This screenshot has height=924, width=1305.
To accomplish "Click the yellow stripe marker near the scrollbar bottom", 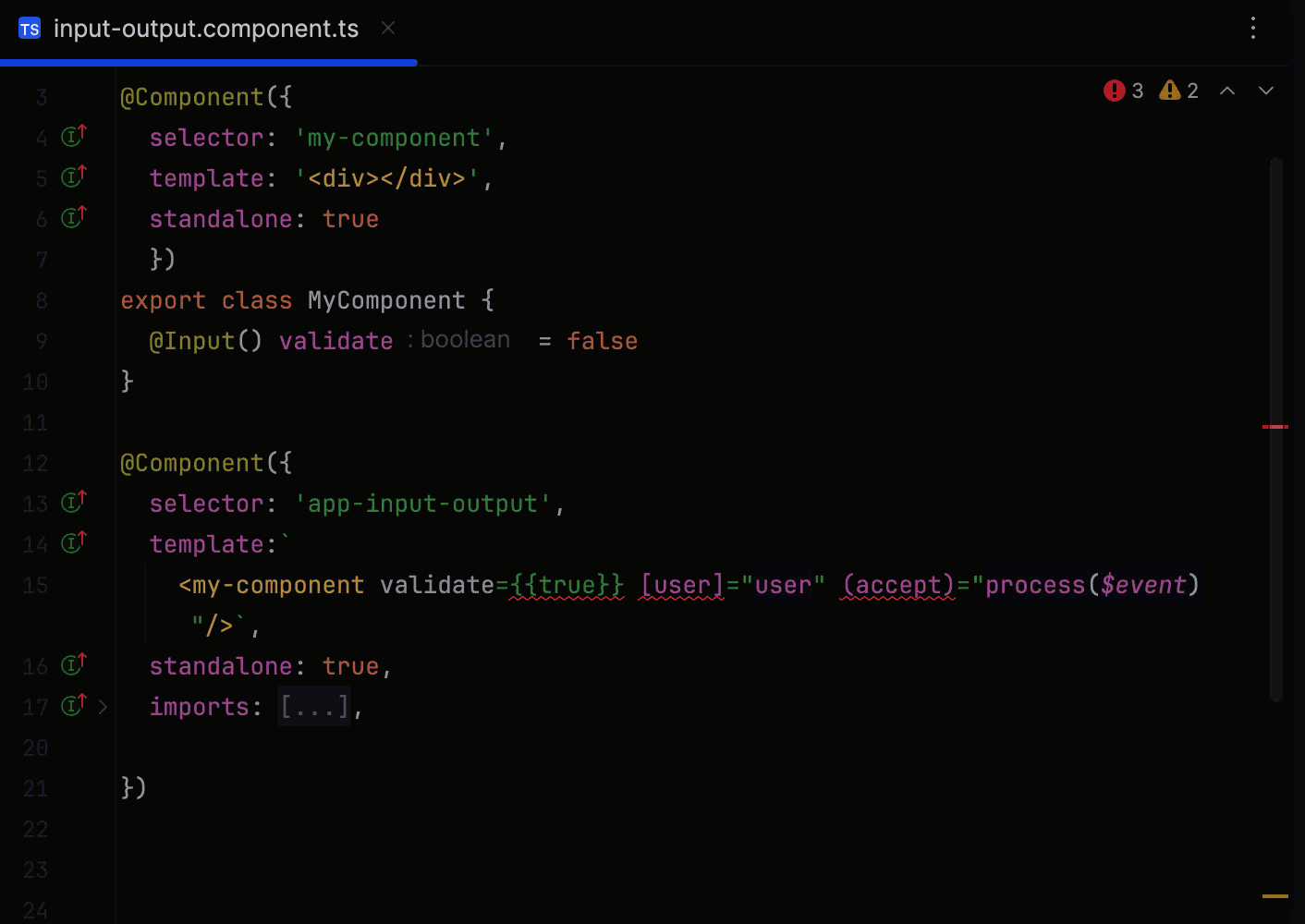I will point(1276,894).
